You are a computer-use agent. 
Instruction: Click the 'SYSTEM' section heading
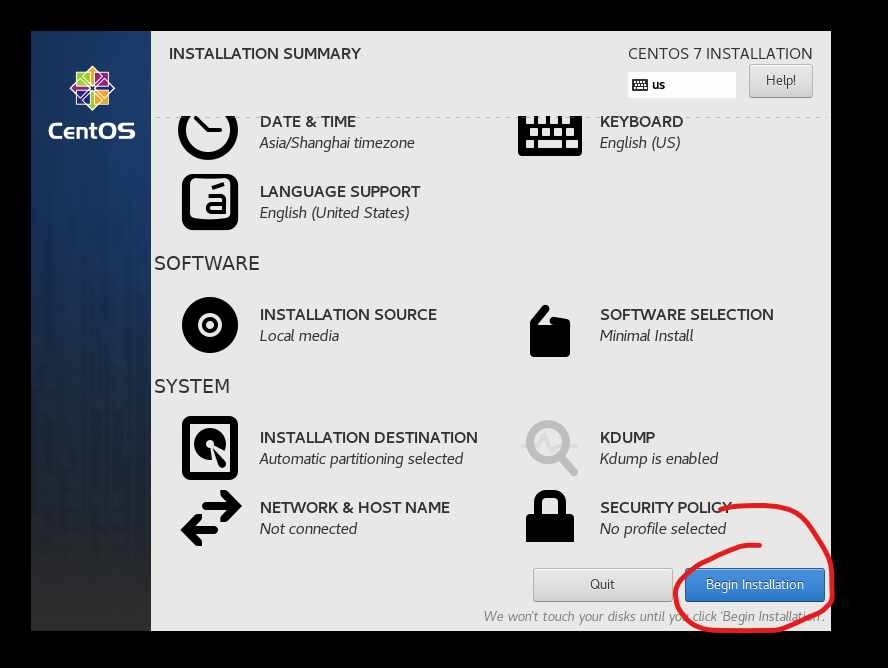point(192,386)
